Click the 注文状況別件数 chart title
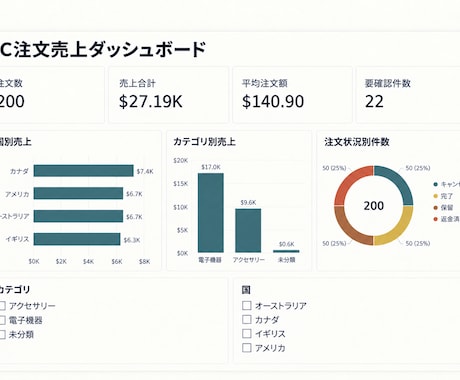The width and height of the screenshot is (460, 380). coord(357,142)
